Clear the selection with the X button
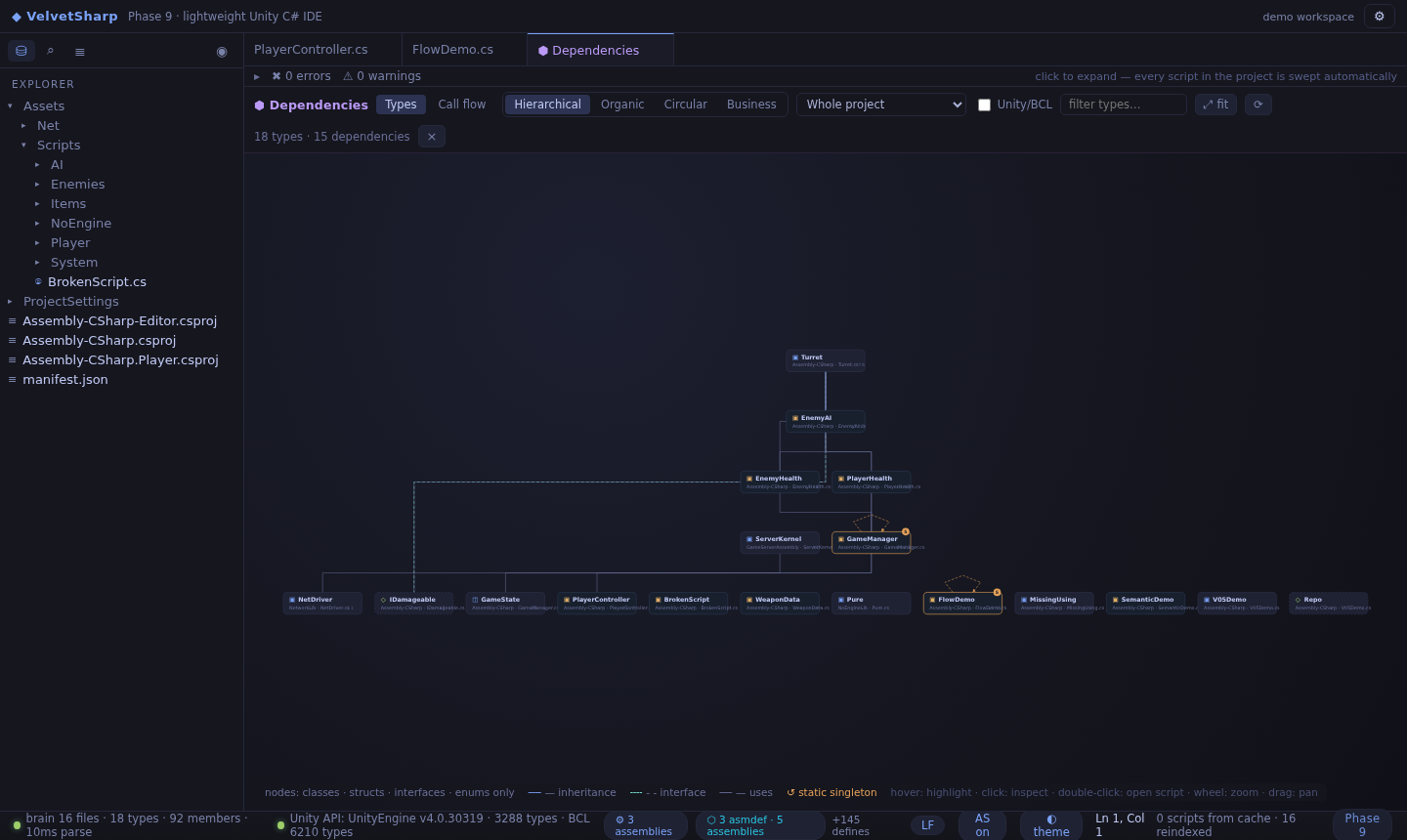Image resolution: width=1407 pixels, height=840 pixels. click(x=432, y=137)
